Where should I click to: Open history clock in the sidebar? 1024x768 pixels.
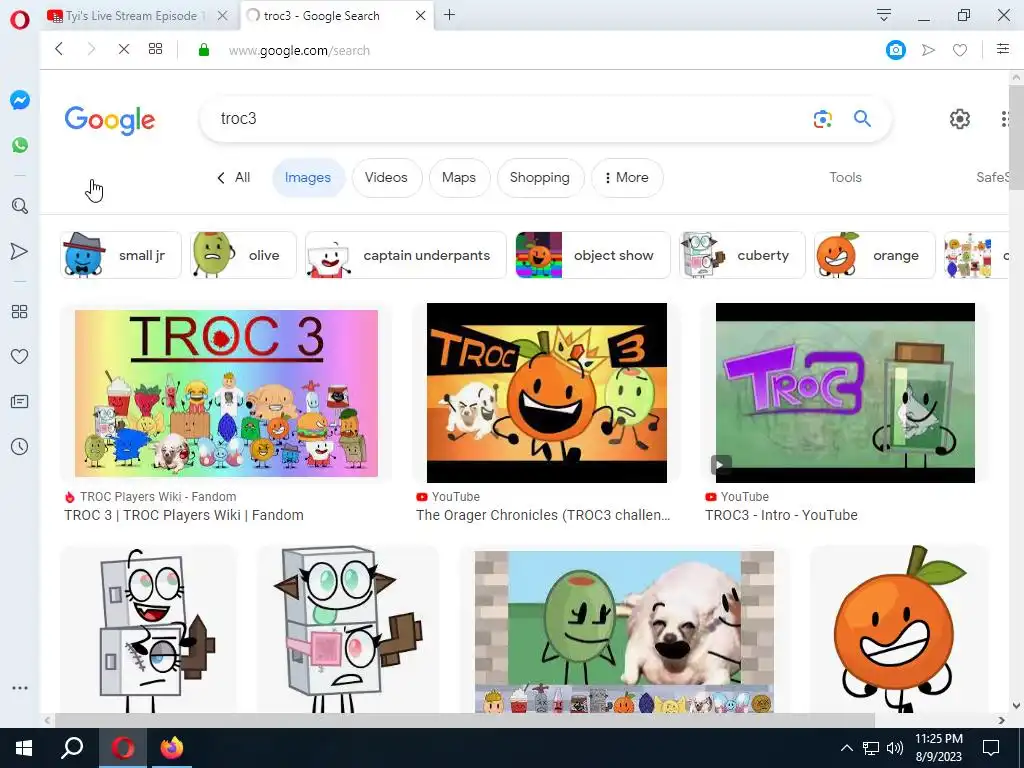(x=20, y=447)
